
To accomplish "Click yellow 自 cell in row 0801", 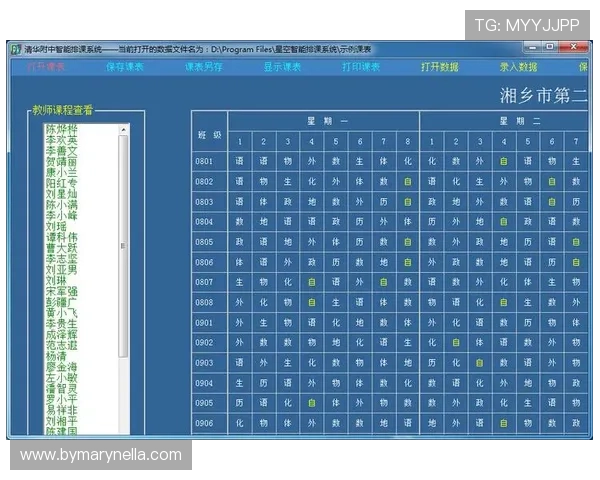I will point(504,161).
